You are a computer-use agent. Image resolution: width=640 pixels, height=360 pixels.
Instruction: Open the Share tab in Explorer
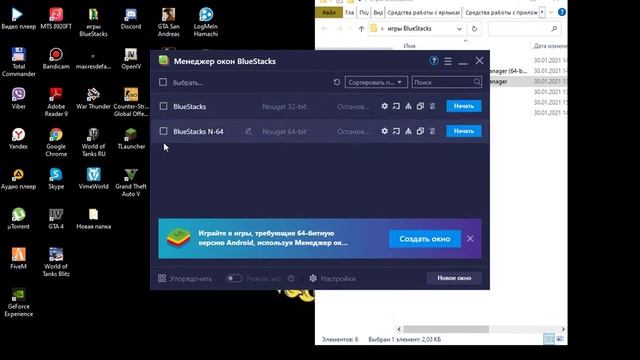coord(364,13)
